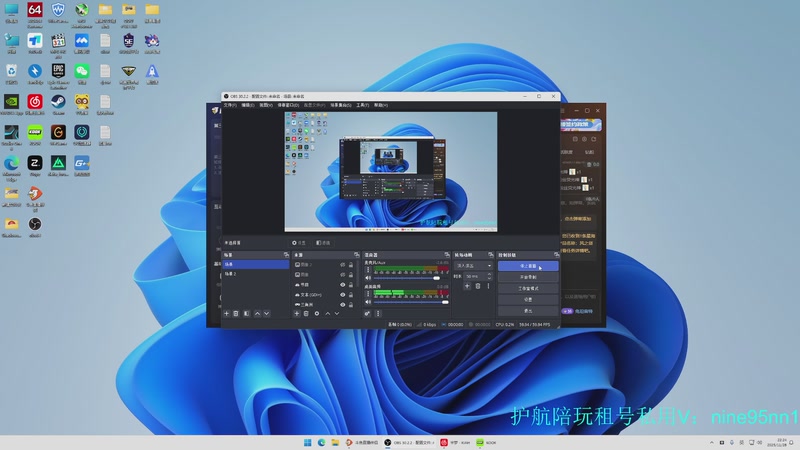Click the Exit button in Controls
This screenshot has width=800, height=450.
coord(528,311)
